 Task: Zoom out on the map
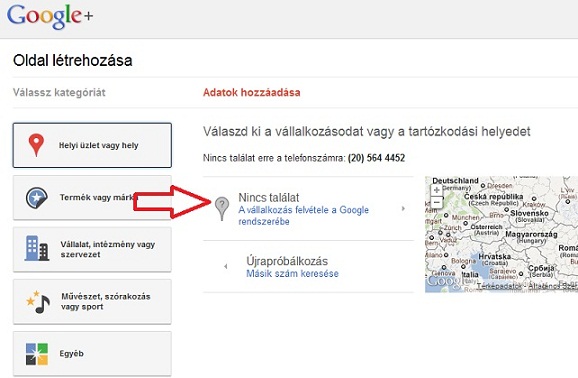[x=436, y=202]
